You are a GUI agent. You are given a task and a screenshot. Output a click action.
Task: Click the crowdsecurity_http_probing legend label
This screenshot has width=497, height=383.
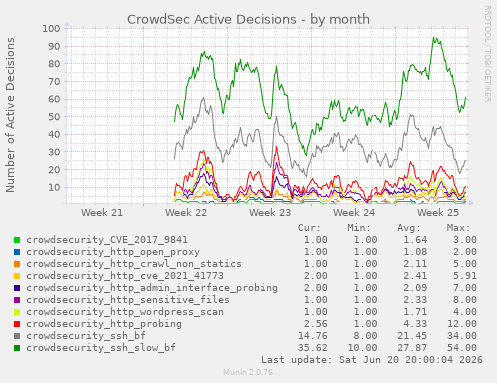coord(104,324)
